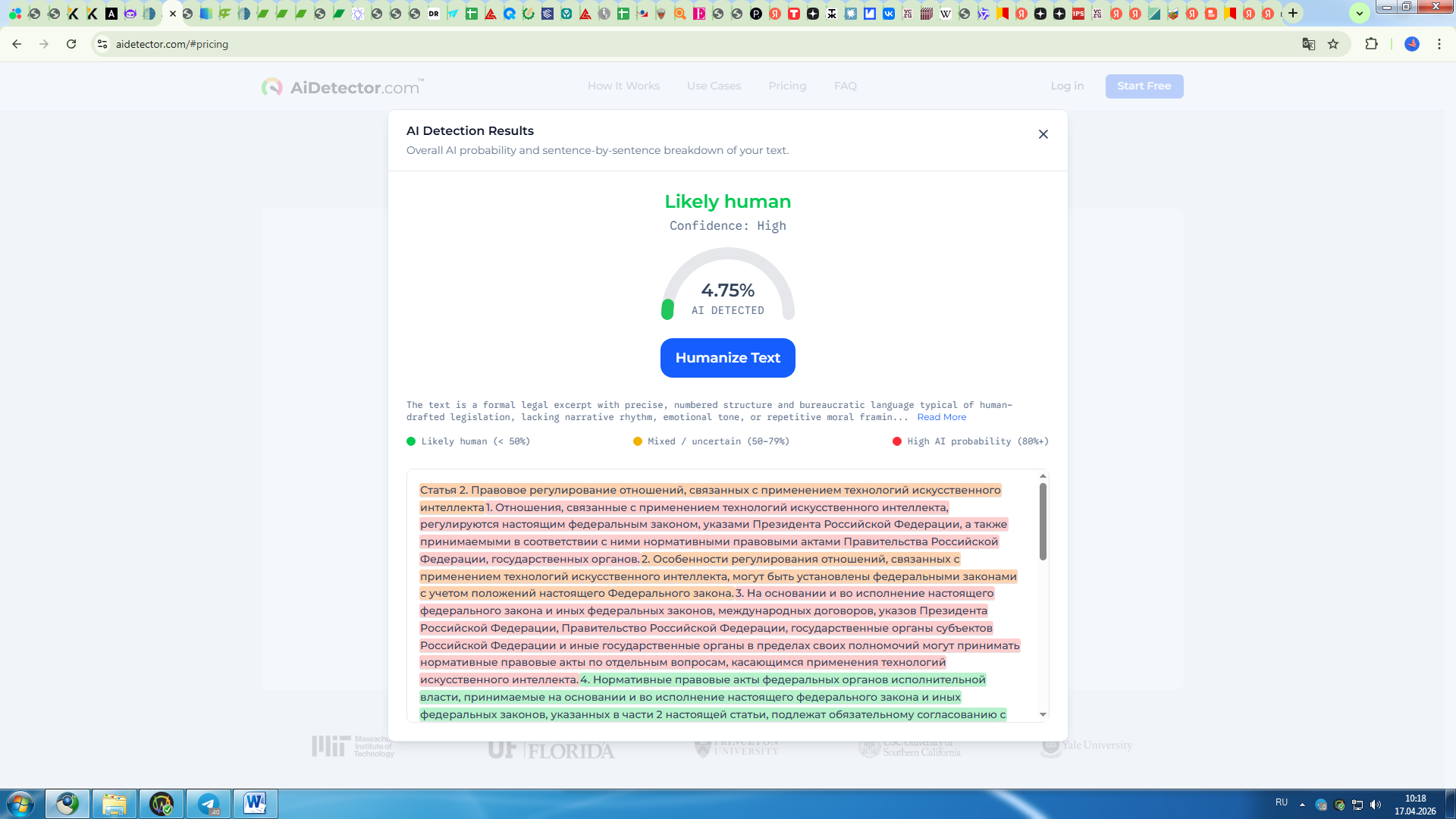Click the High AI probability (80%+) legend item
Image resolution: width=1456 pixels, height=819 pixels.
(971, 441)
